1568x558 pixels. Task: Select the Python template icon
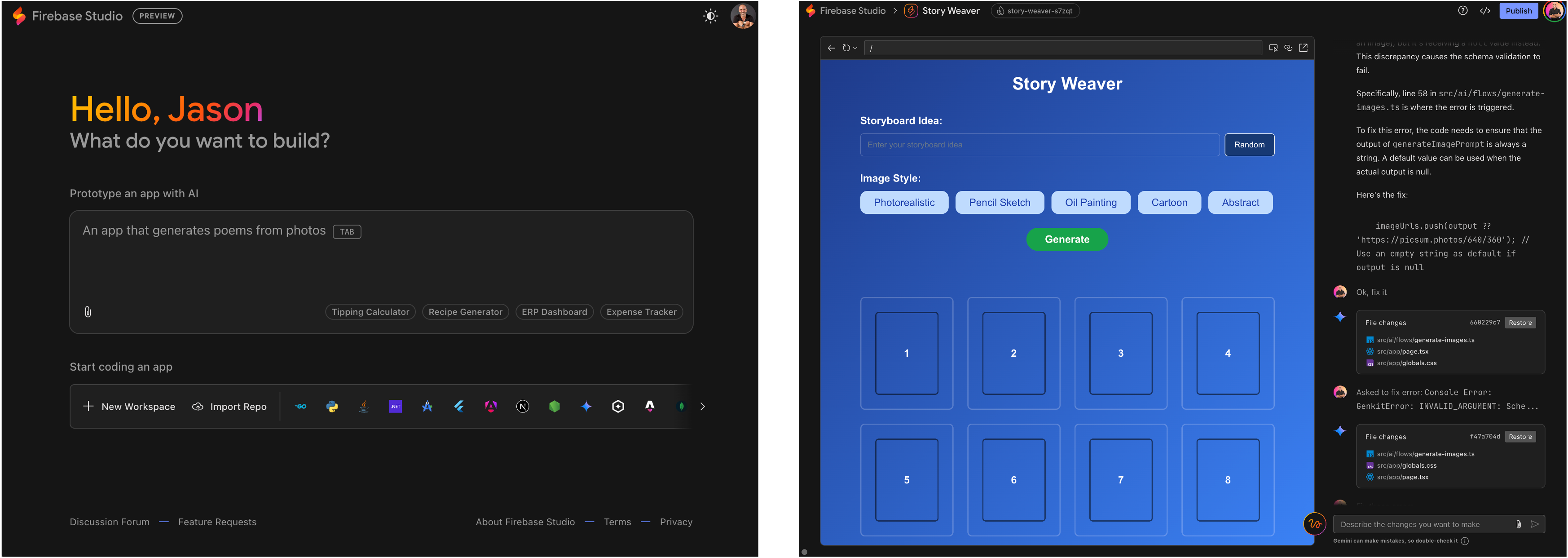332,406
